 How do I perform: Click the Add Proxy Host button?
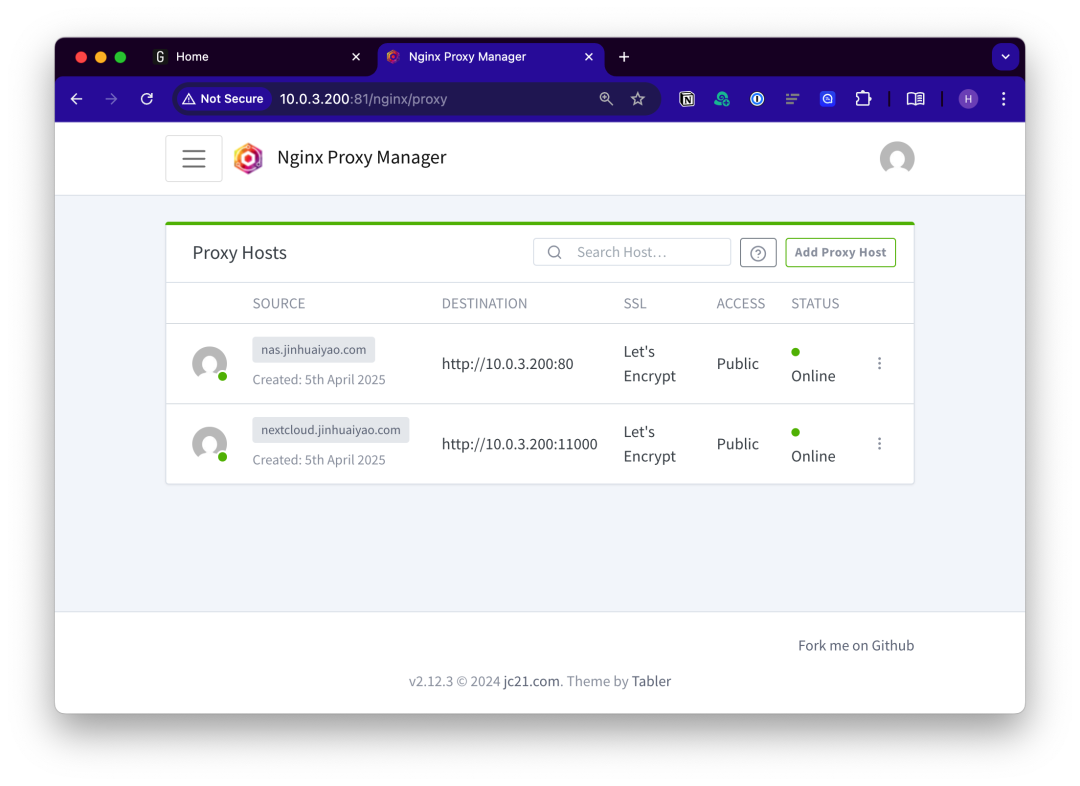point(840,252)
